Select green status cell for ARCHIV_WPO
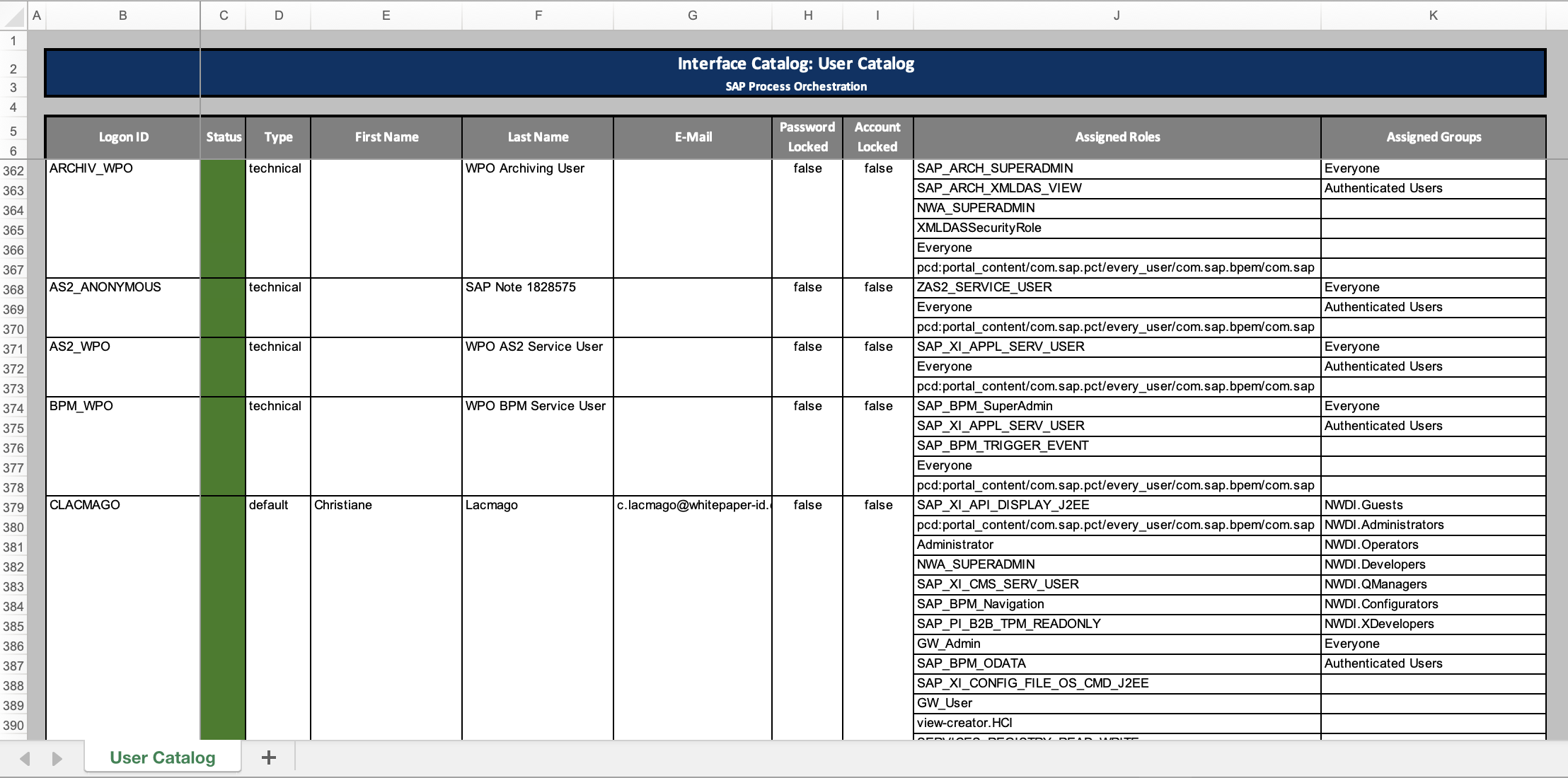Image resolution: width=1568 pixels, height=778 pixels. pos(224,218)
